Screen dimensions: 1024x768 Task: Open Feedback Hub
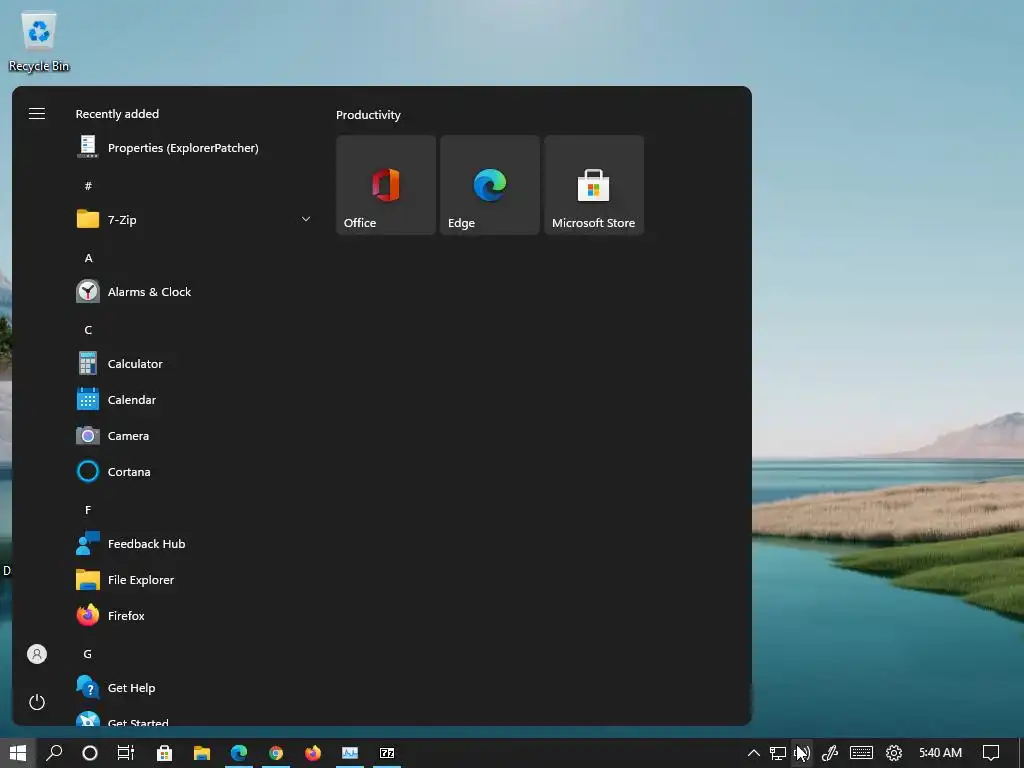194,543
